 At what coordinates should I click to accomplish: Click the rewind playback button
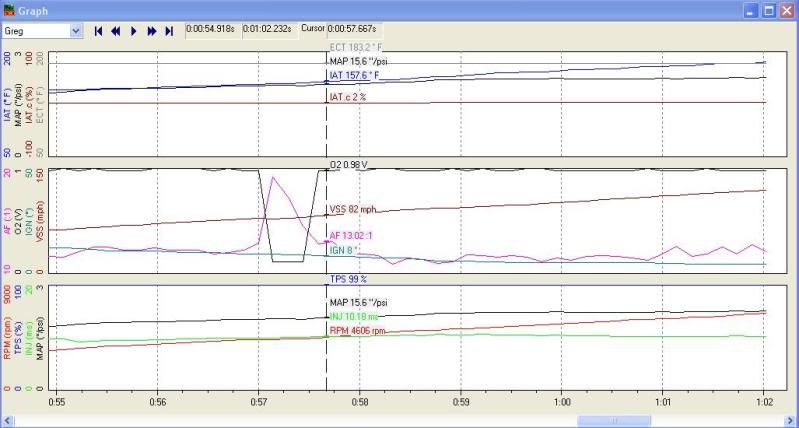pos(116,31)
